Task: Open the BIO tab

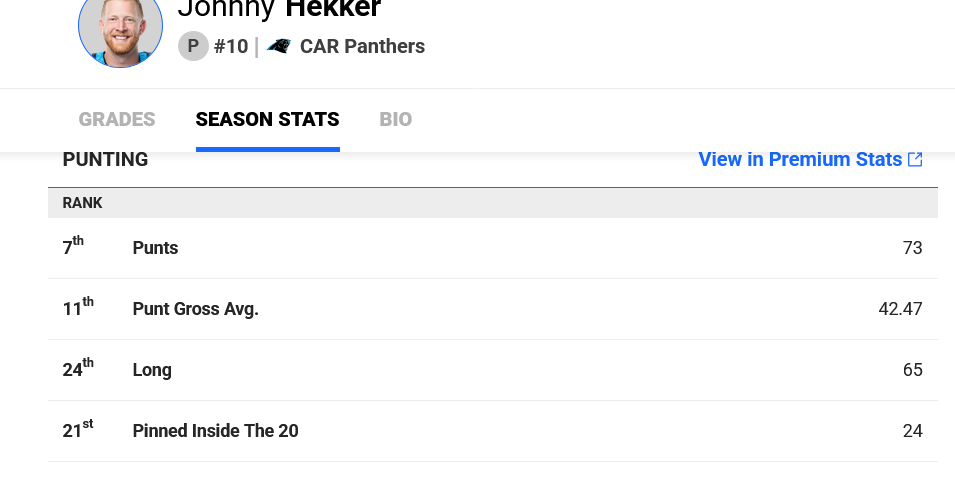Action: coord(396,119)
